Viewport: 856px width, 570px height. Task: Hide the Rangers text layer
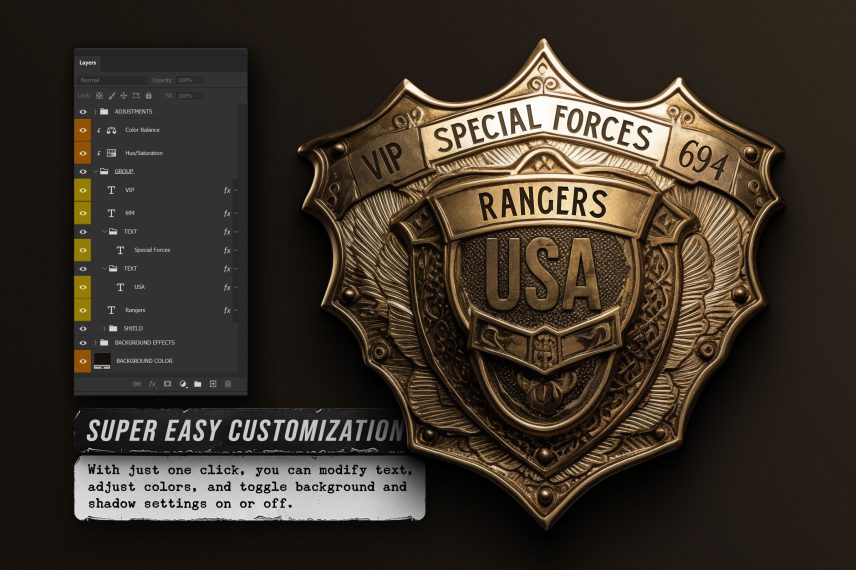click(x=83, y=311)
